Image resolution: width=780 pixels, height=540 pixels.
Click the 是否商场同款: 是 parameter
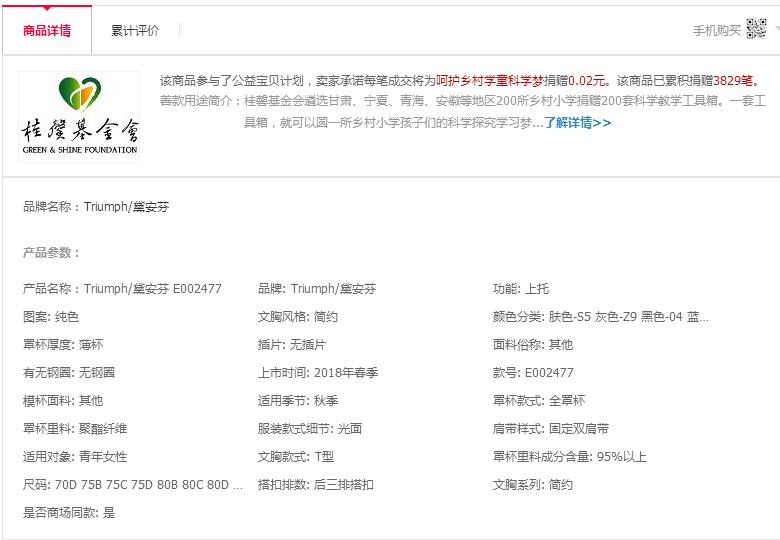tap(69, 512)
